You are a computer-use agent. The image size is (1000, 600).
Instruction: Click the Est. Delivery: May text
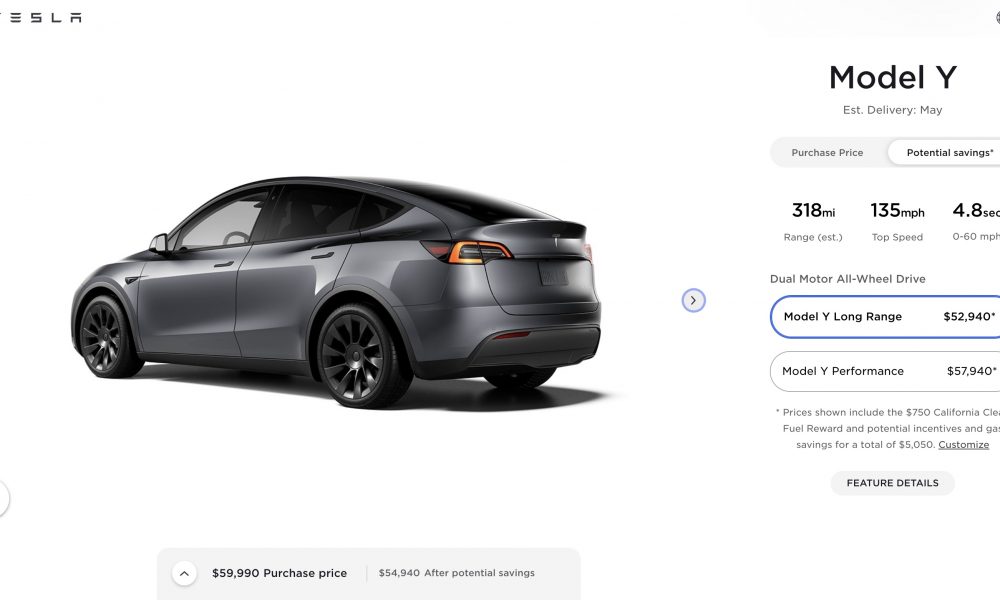(x=892, y=110)
